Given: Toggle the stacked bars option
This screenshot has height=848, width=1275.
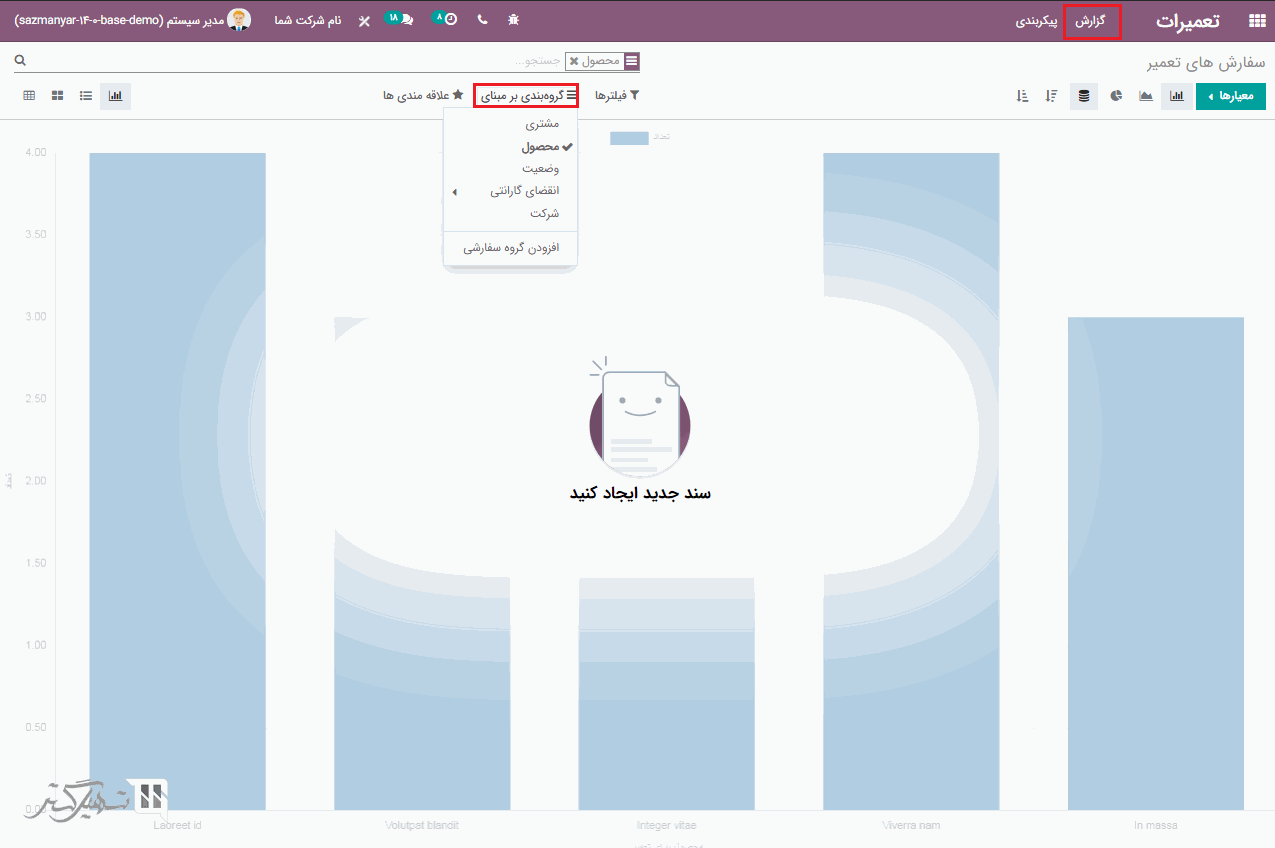Looking at the screenshot, I should [x=1084, y=96].
